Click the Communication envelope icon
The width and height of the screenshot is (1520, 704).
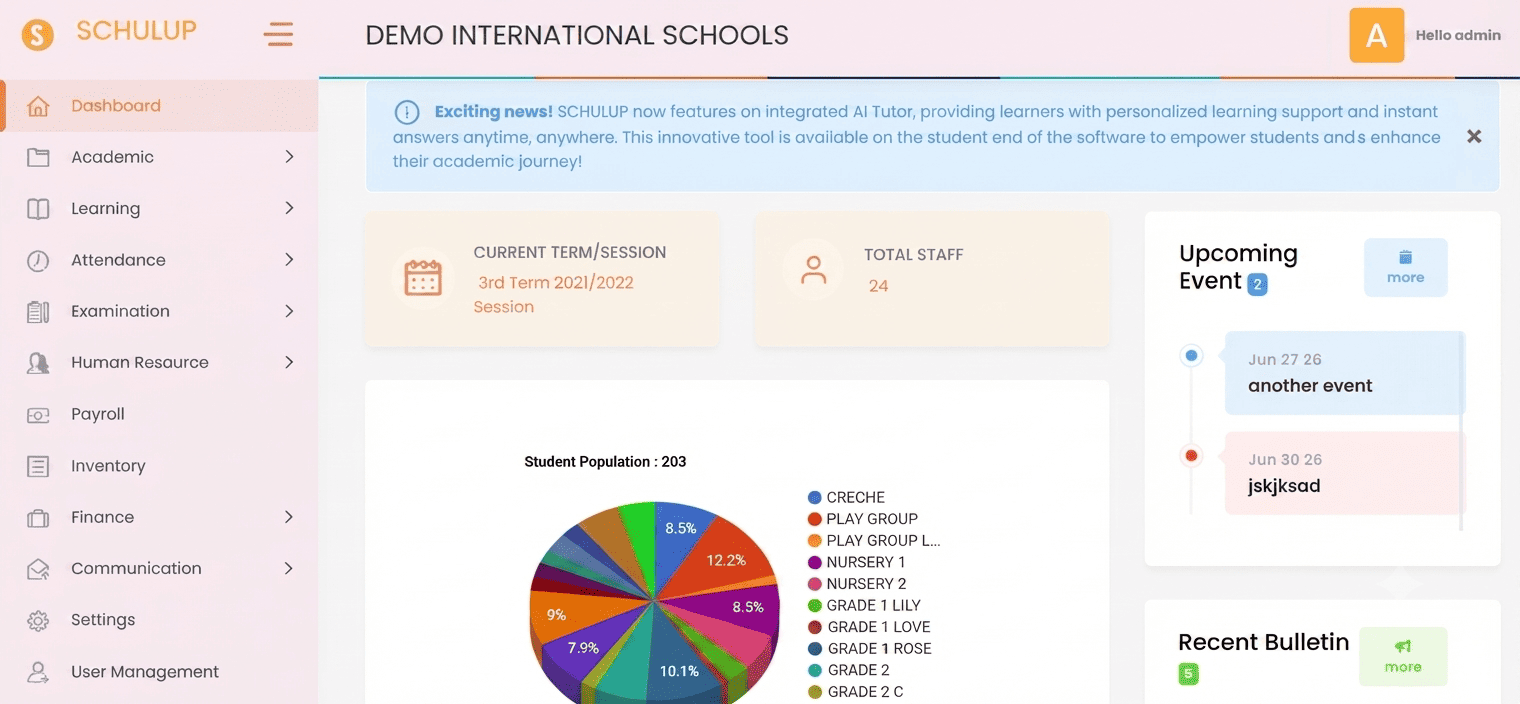(38, 569)
